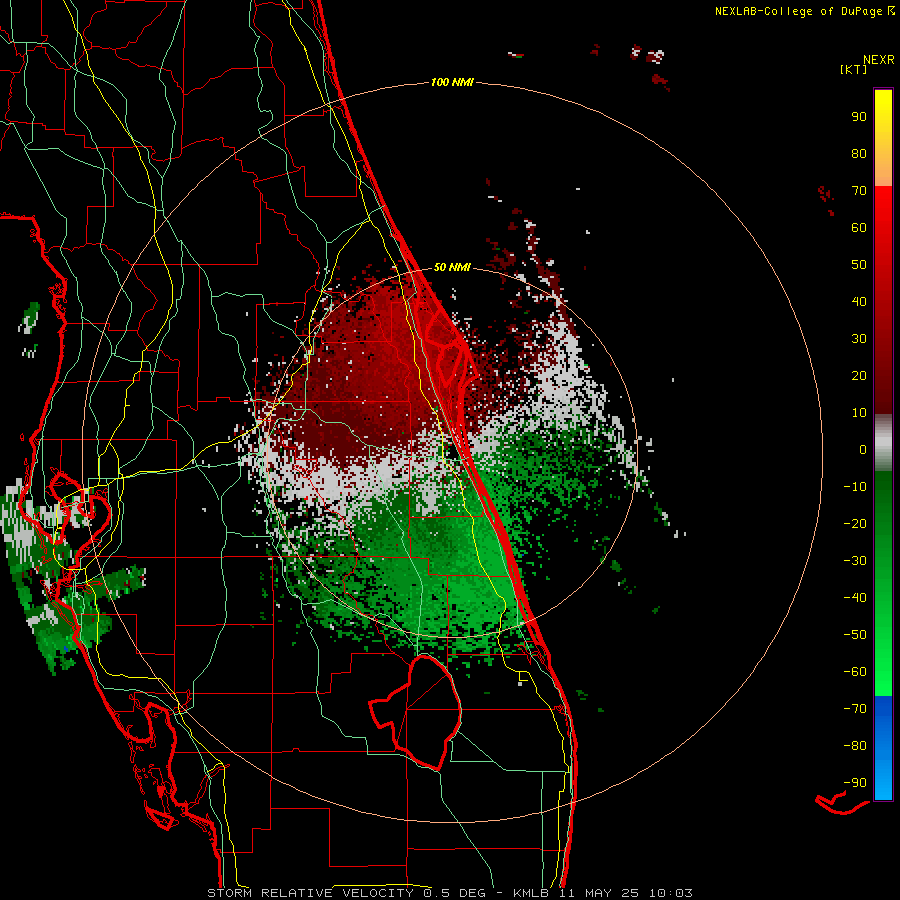Viewport: 900px width, 900px height.
Task: Click the [KT] units label
Action: (854, 69)
